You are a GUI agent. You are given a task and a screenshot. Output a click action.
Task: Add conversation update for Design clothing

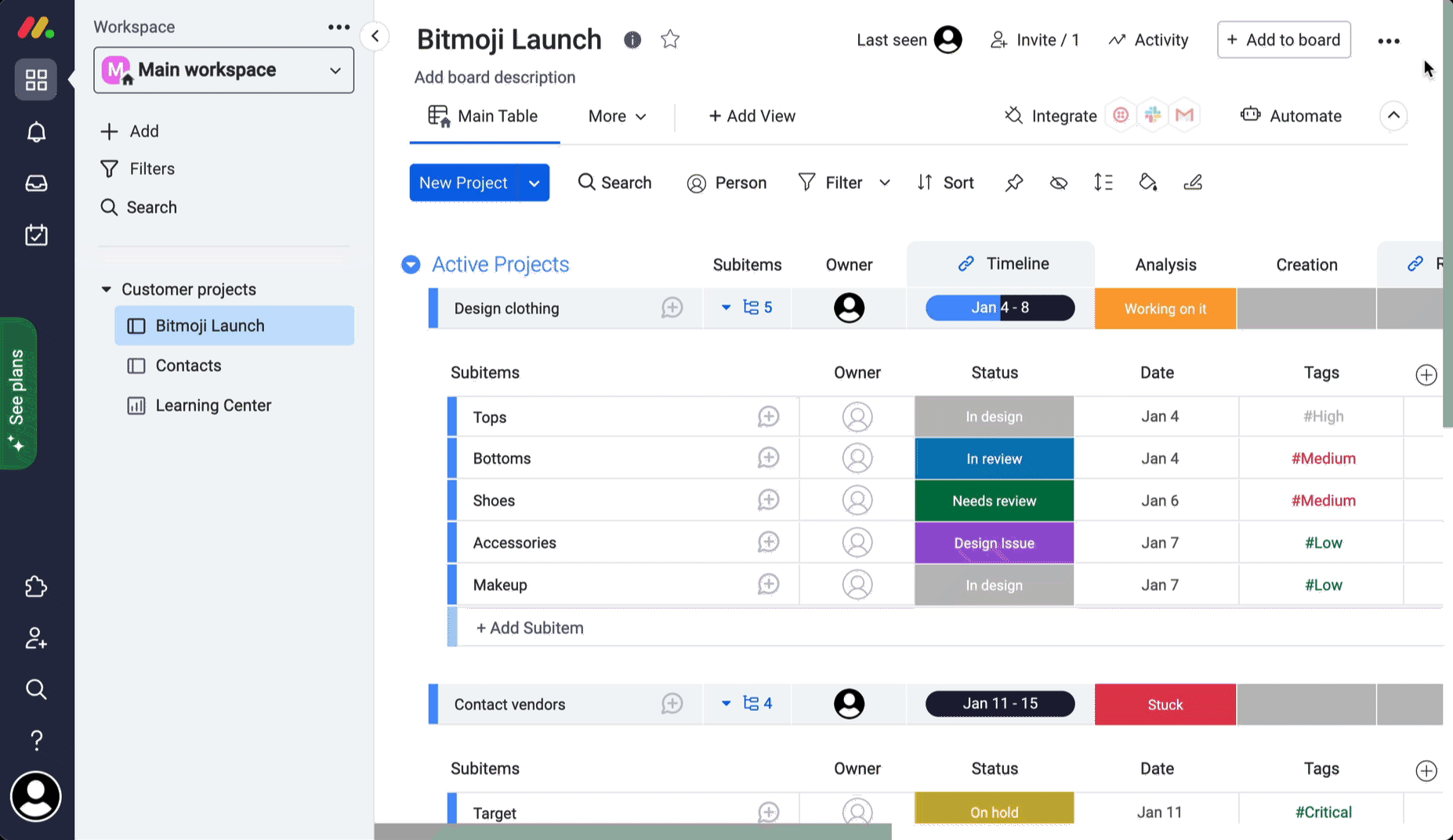(672, 308)
